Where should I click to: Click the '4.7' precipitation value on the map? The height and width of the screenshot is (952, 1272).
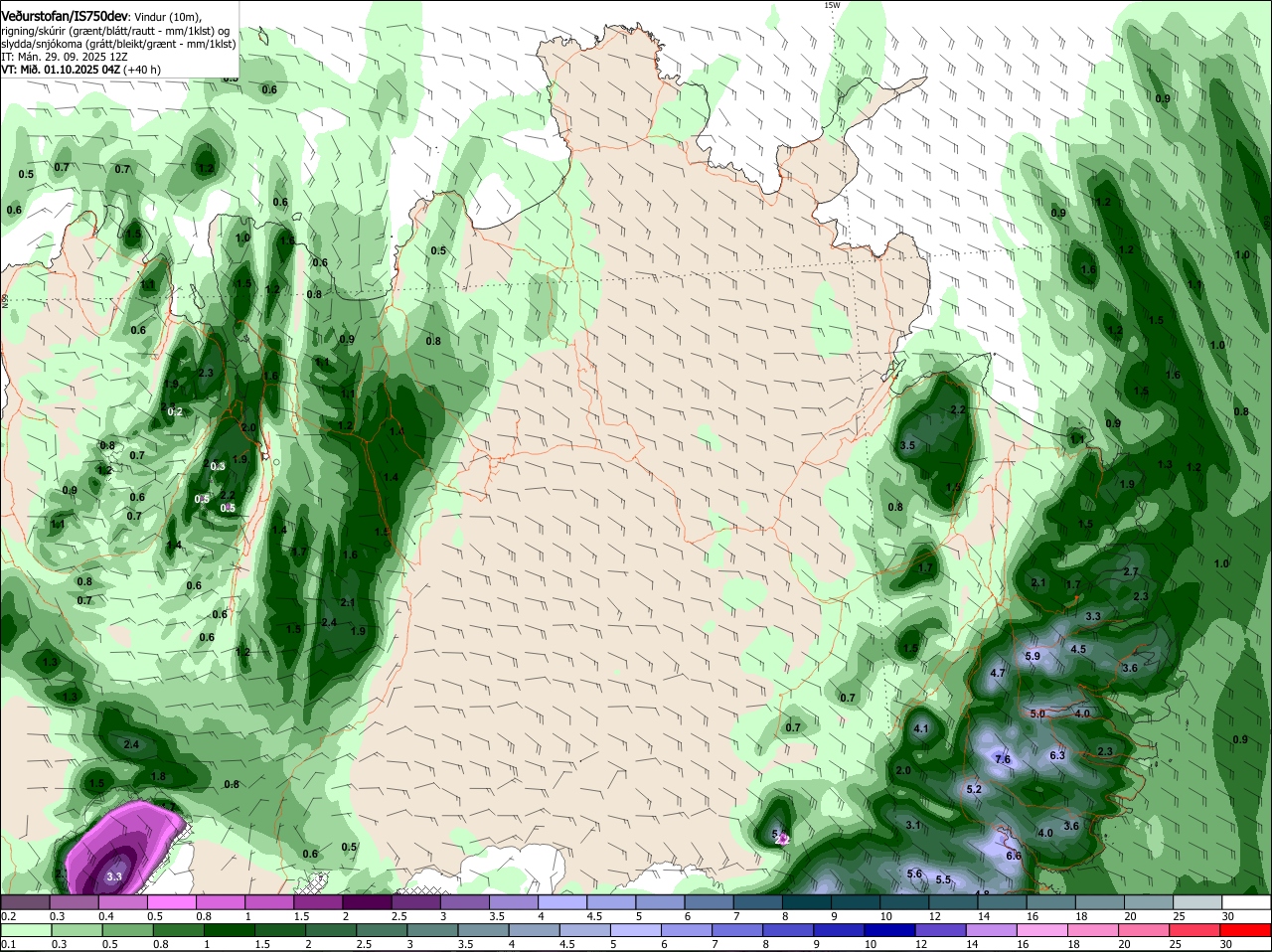[999, 673]
